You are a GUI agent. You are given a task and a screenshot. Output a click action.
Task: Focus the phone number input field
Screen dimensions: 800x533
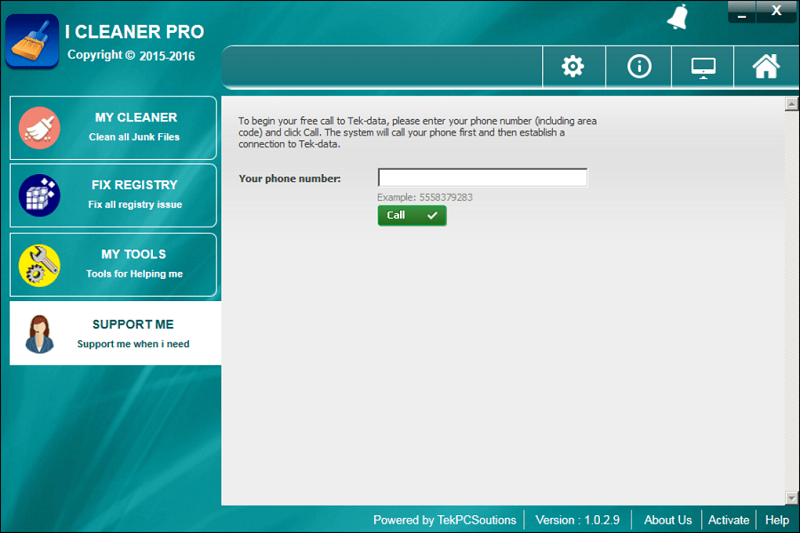pos(482,178)
